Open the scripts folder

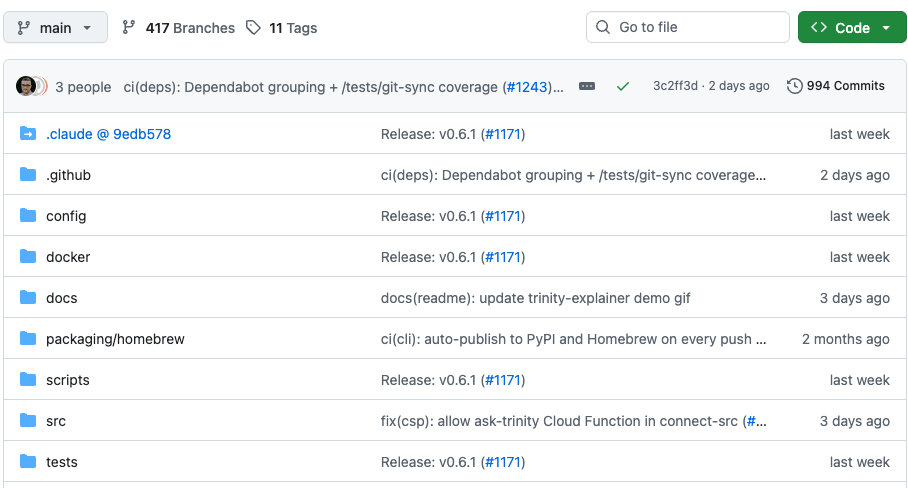point(68,380)
